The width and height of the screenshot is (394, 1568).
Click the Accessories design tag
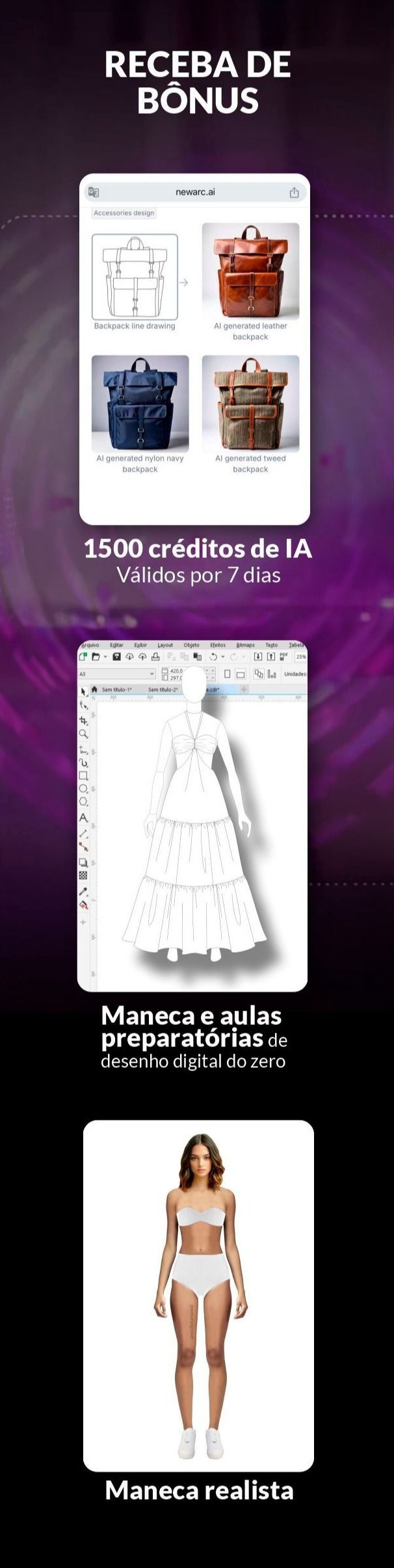124,213
